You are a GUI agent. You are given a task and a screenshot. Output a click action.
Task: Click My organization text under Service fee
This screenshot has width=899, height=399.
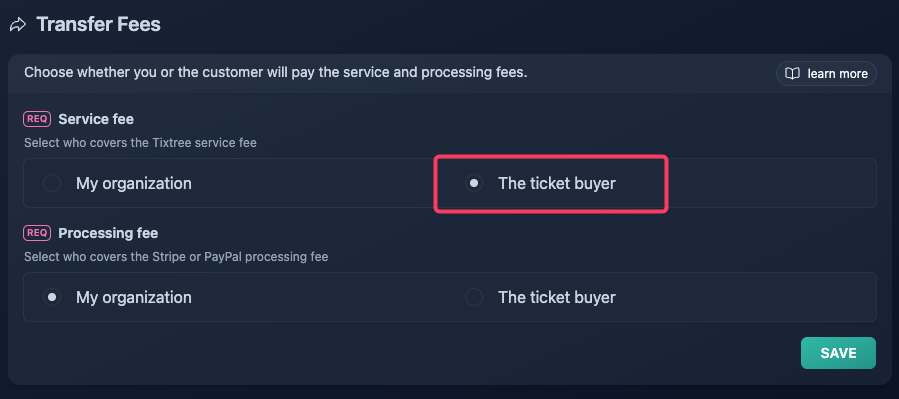point(134,183)
